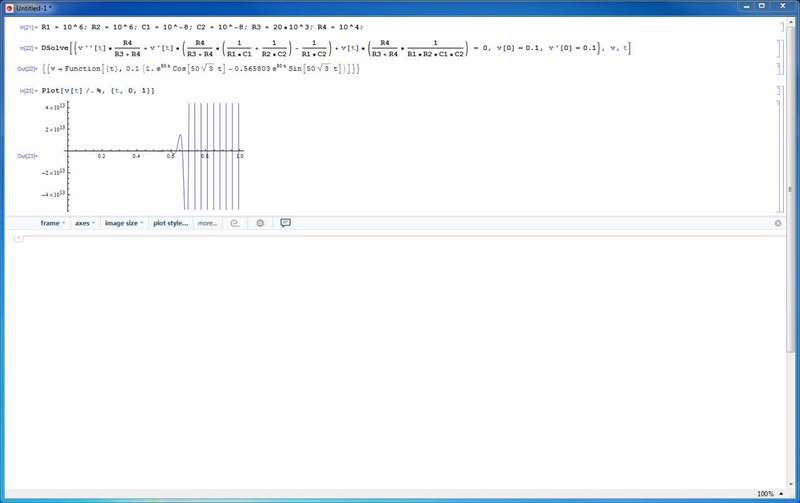Click the more... suggestions link
This screenshot has width=800, height=503.
tap(207, 223)
